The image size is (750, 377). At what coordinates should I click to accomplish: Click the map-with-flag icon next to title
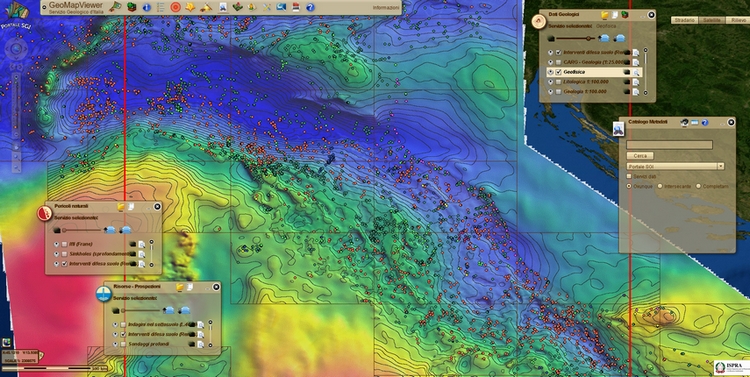115,7
